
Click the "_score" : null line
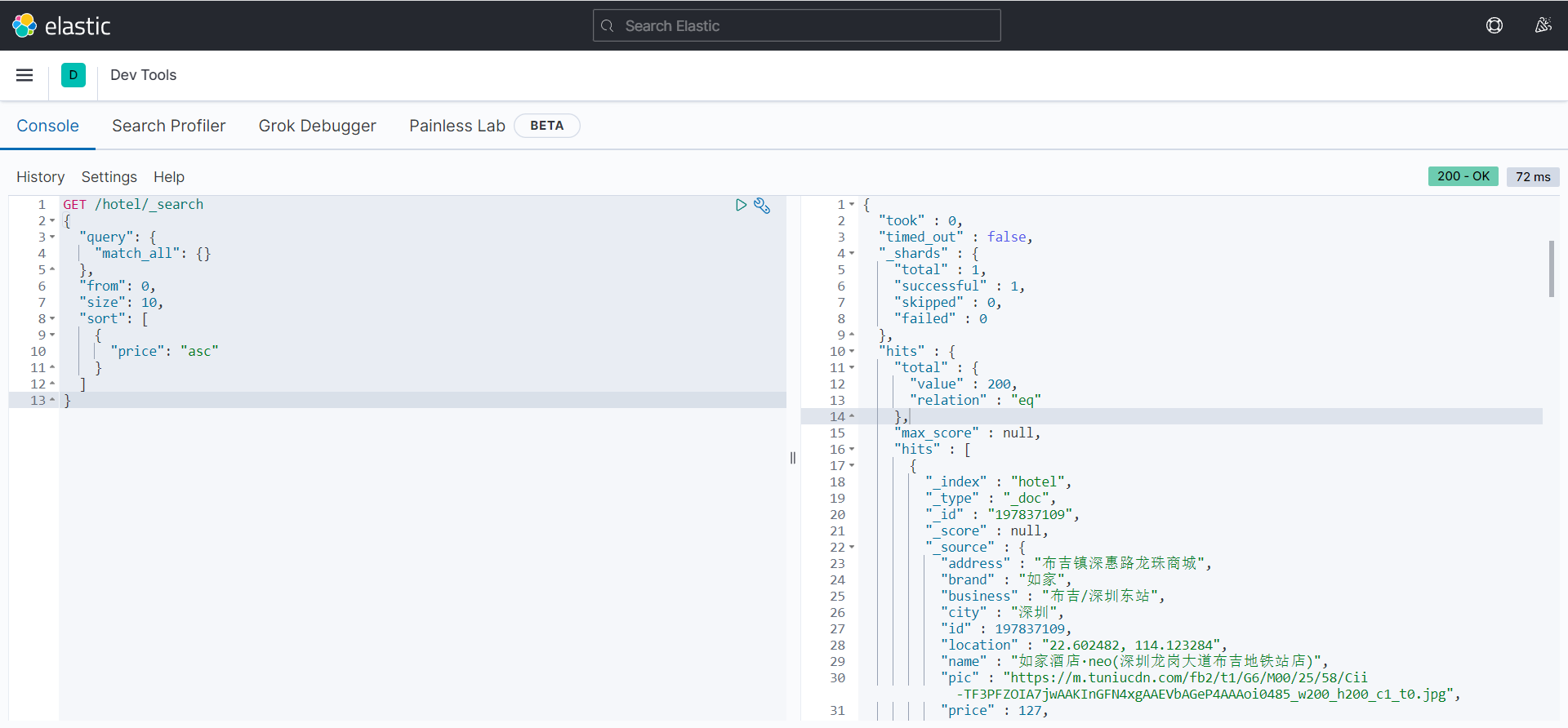coord(987,530)
